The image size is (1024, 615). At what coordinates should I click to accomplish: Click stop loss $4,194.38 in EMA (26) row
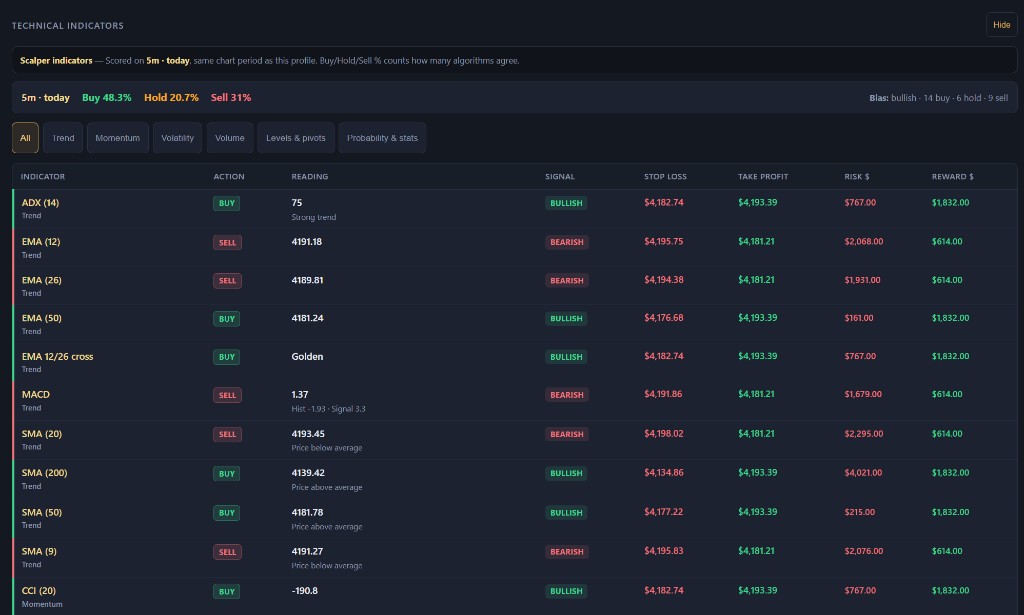point(664,279)
